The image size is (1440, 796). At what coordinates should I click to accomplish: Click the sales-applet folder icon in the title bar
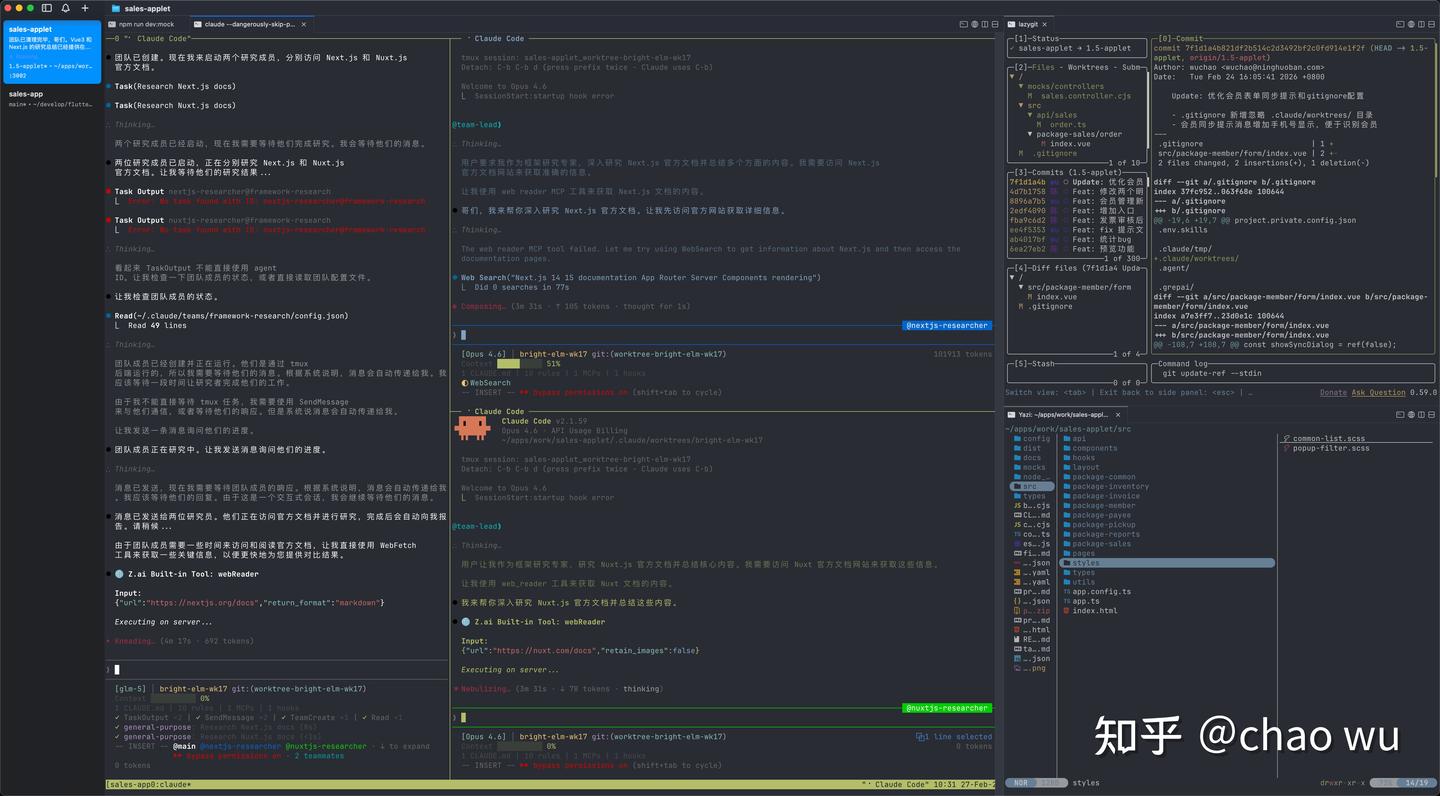coord(116,8)
